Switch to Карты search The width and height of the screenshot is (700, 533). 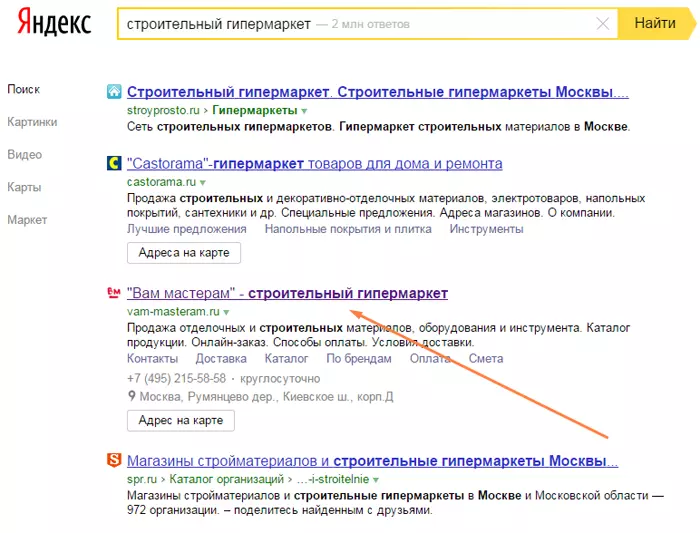(x=24, y=187)
